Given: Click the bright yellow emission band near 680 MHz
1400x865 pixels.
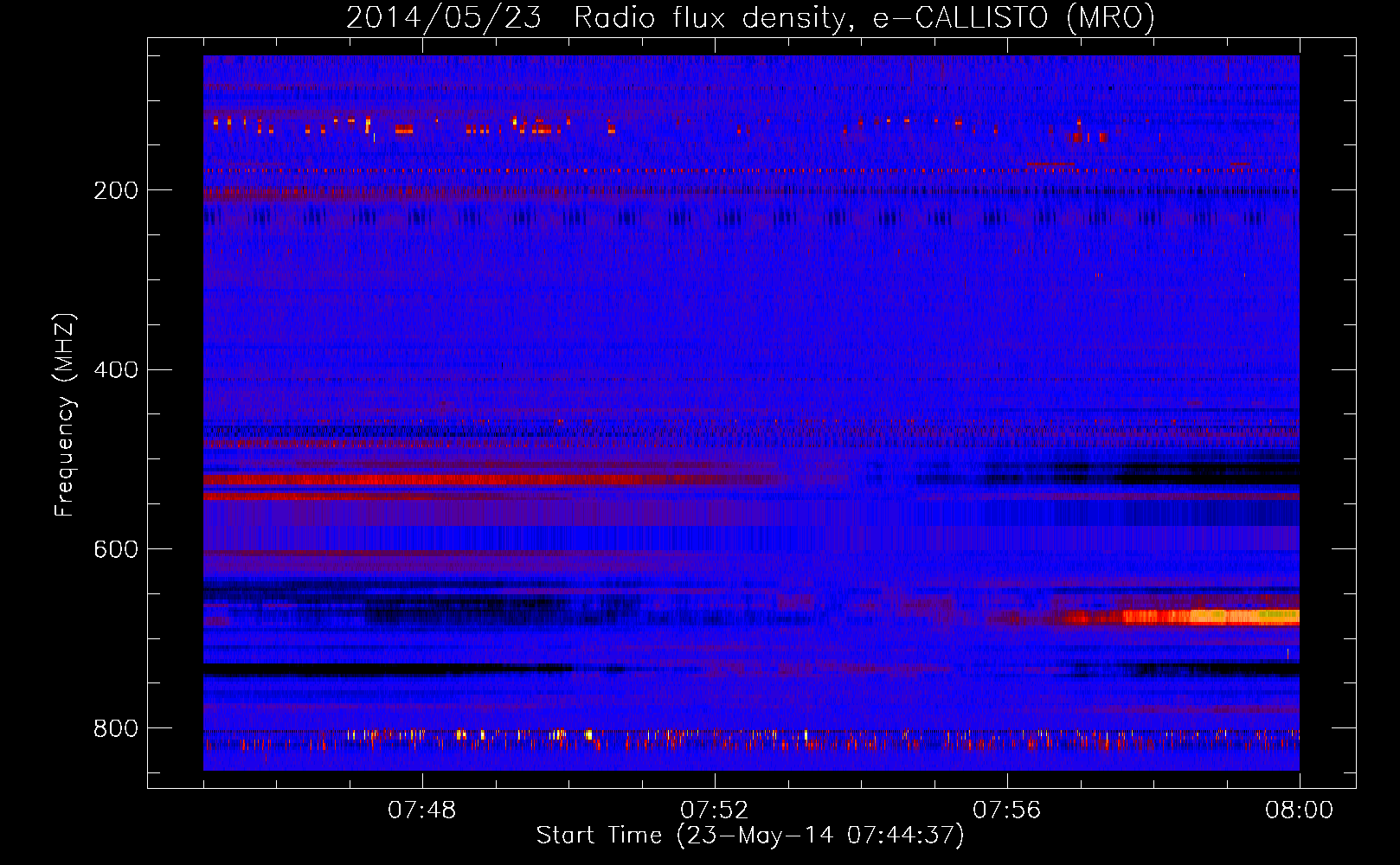Looking at the screenshot, I should [x=1211, y=617].
